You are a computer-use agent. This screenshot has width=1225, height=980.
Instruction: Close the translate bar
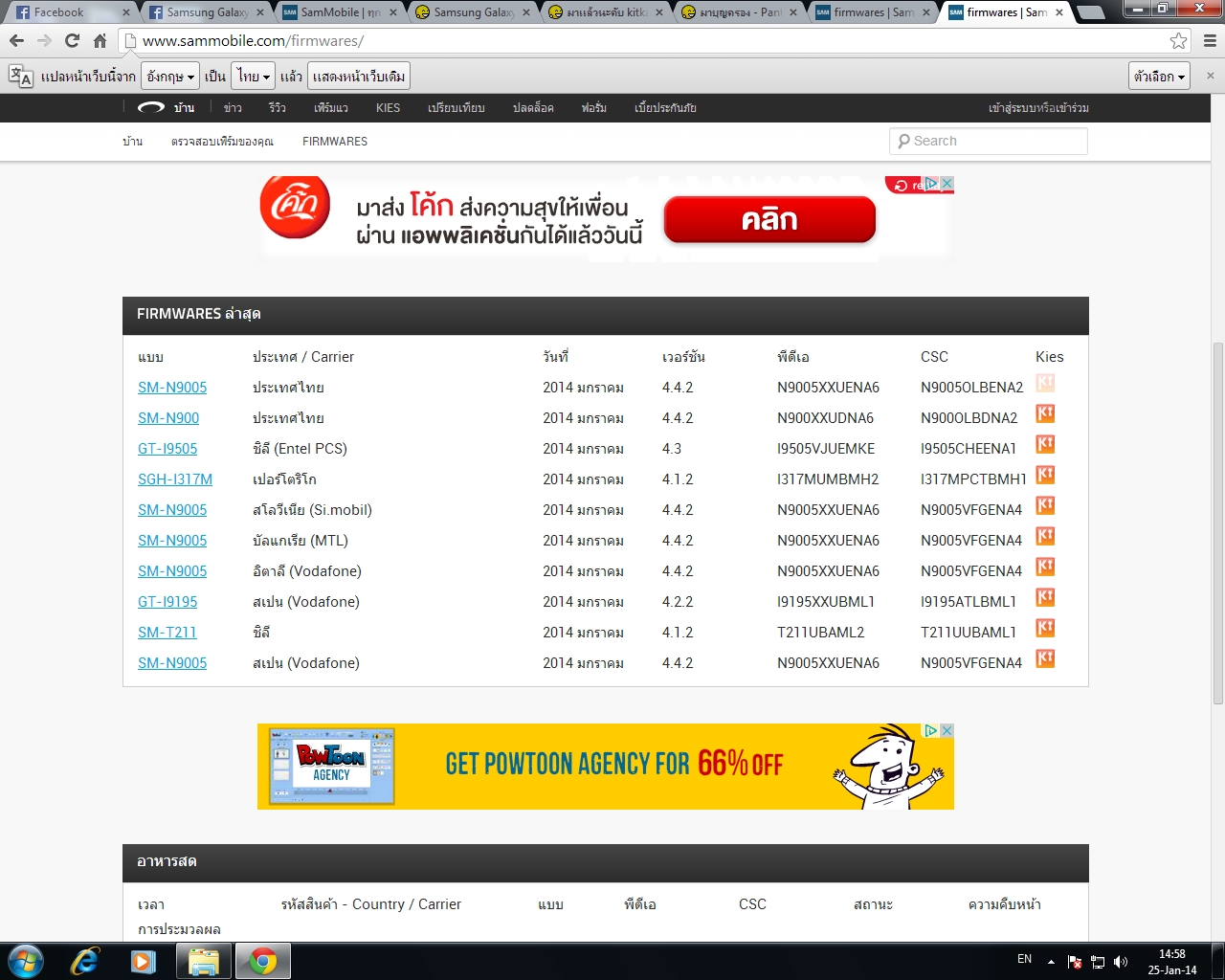[x=1210, y=76]
